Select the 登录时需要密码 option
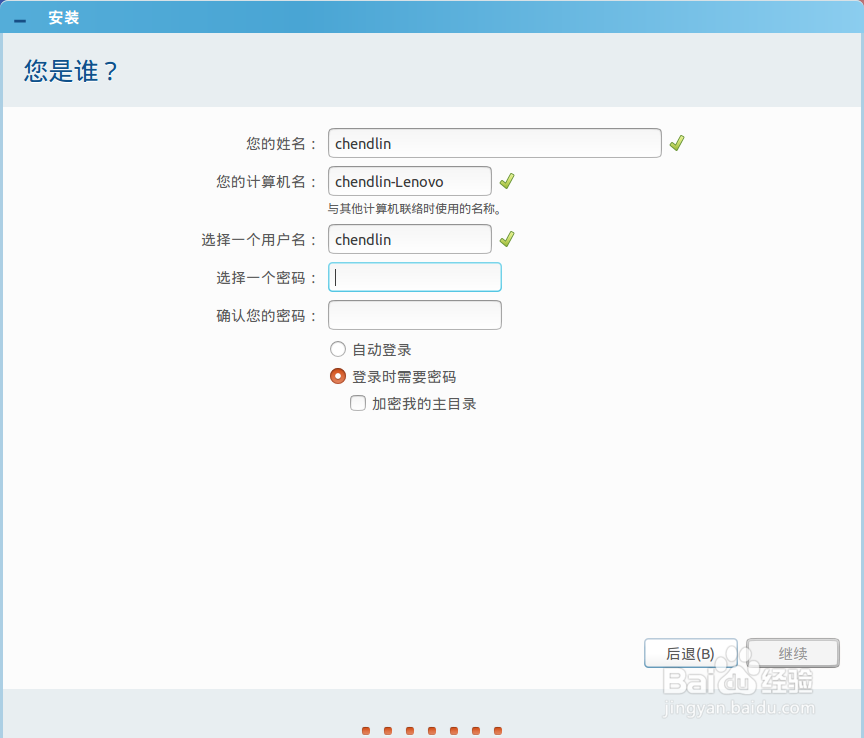This screenshot has height=738, width=864. tap(337, 376)
